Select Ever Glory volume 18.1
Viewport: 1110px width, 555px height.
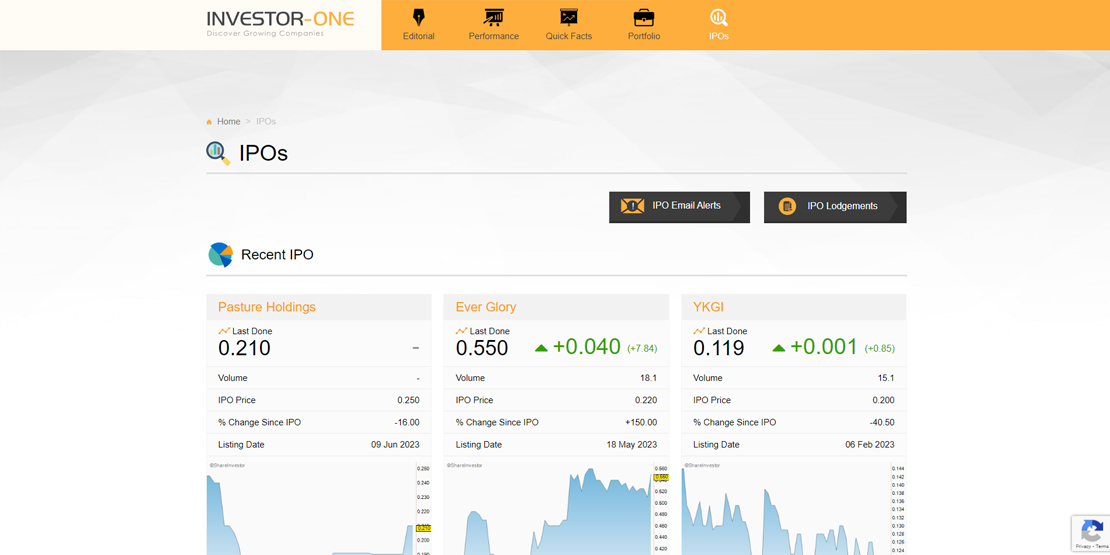[648, 378]
